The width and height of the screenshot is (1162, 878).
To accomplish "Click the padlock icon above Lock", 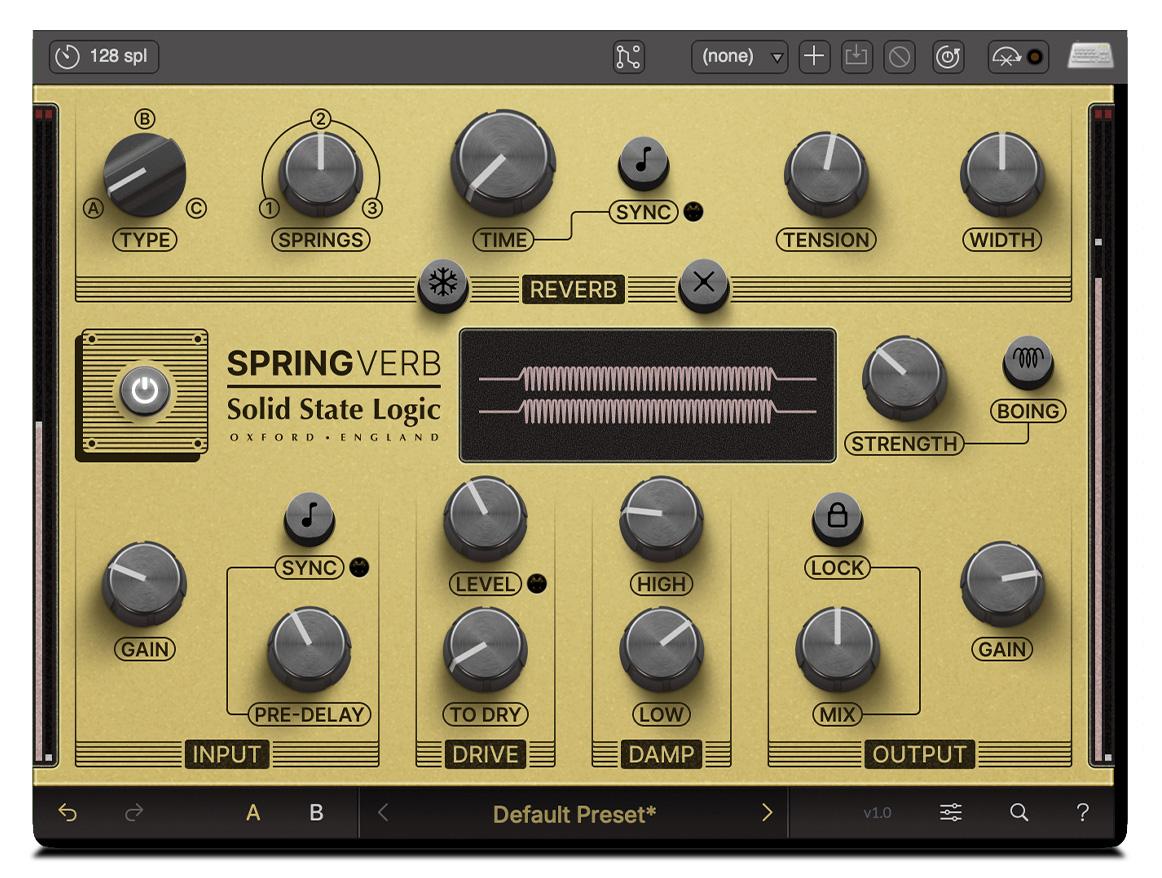I will 836,515.
